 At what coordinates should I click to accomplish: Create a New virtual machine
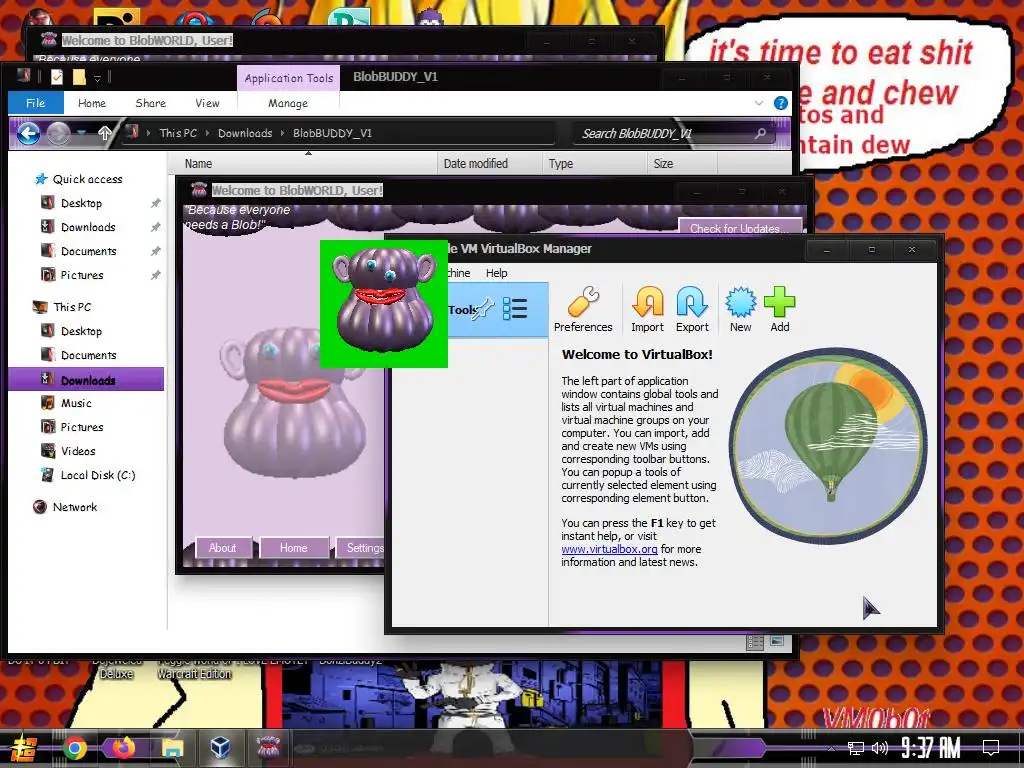coord(740,310)
